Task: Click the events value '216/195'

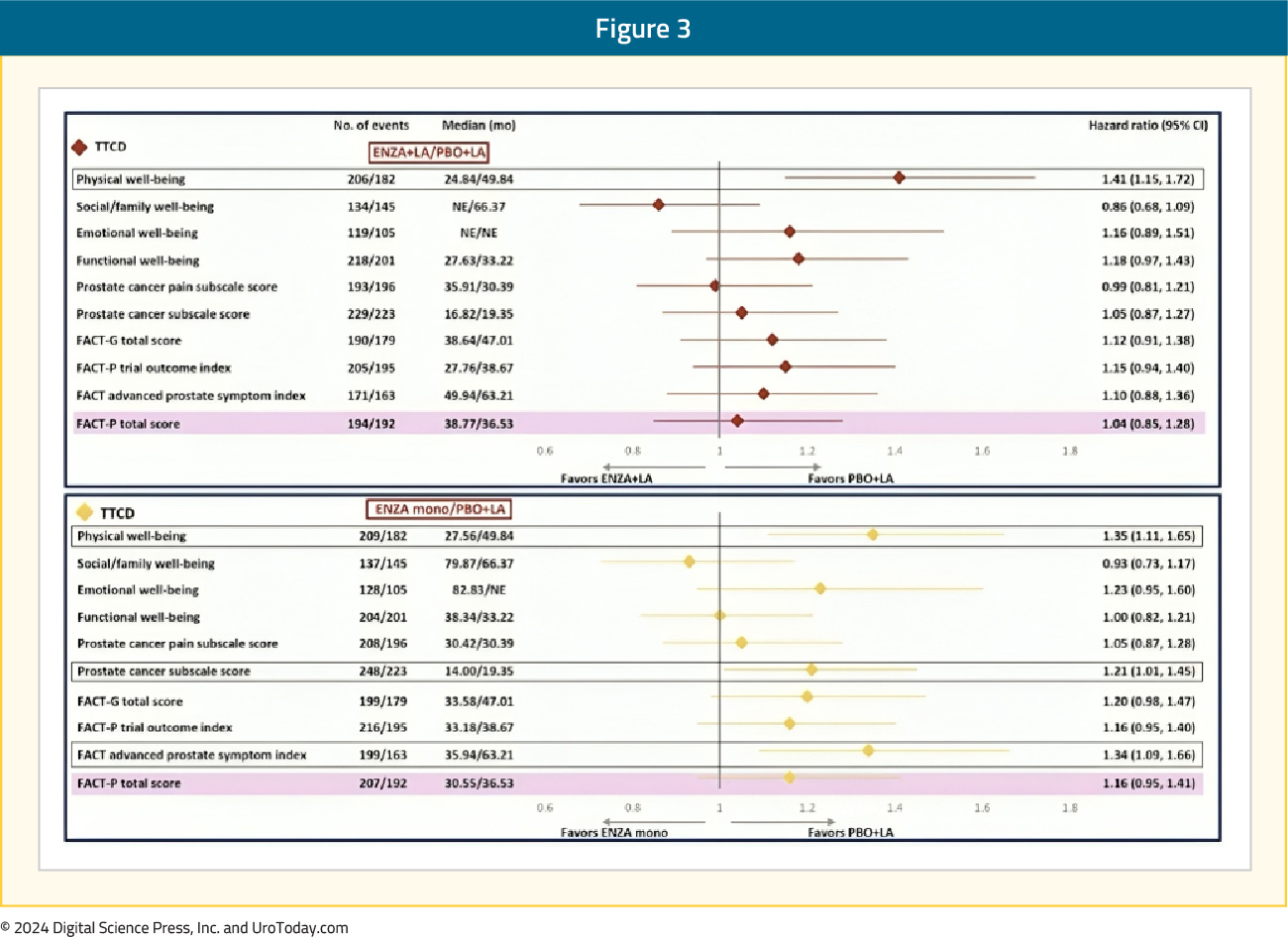Action: [382, 728]
